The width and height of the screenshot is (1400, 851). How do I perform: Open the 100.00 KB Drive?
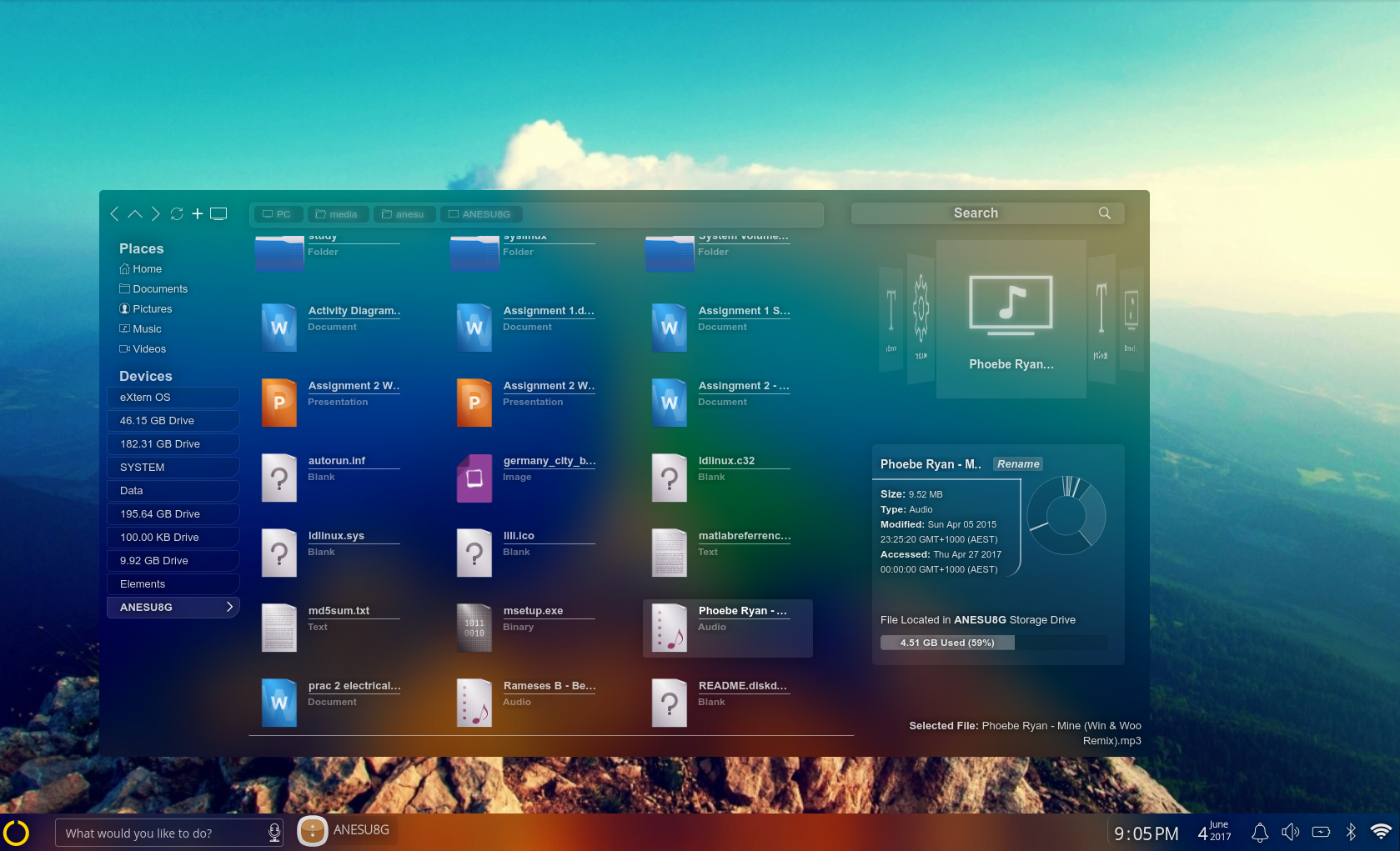click(x=173, y=538)
